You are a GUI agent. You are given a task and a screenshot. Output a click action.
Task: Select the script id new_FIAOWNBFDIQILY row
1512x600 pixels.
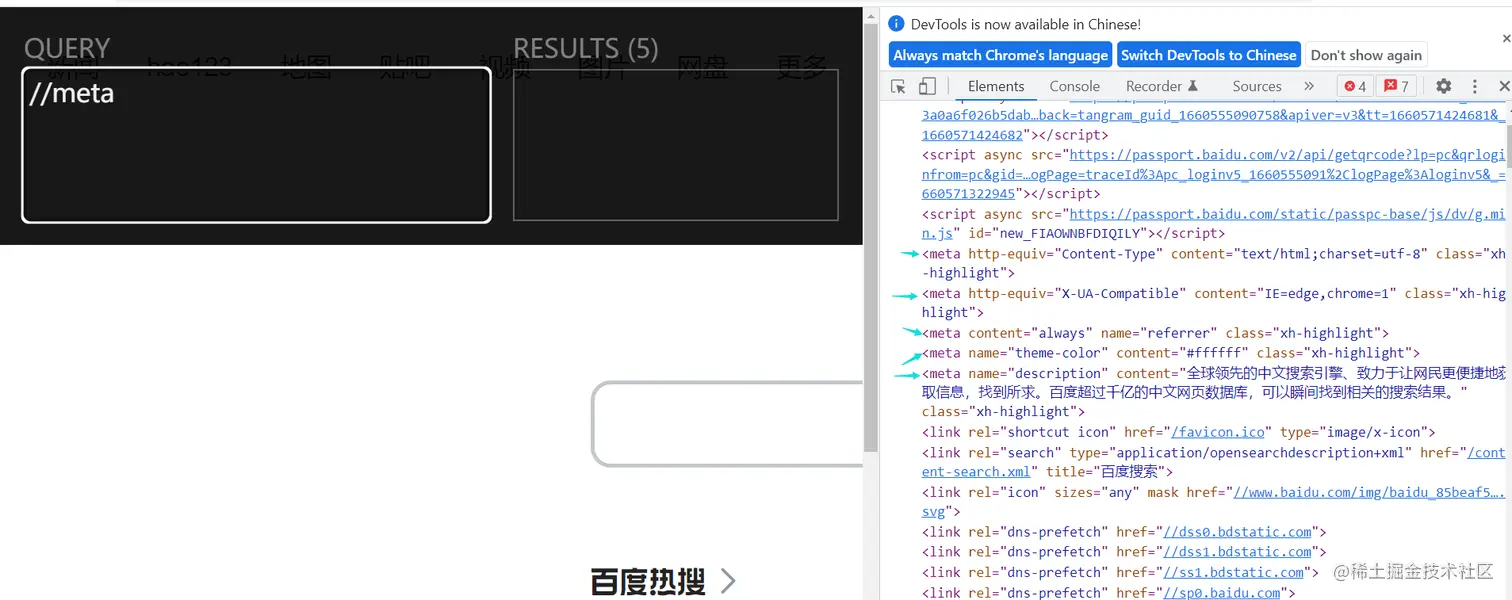1213,223
